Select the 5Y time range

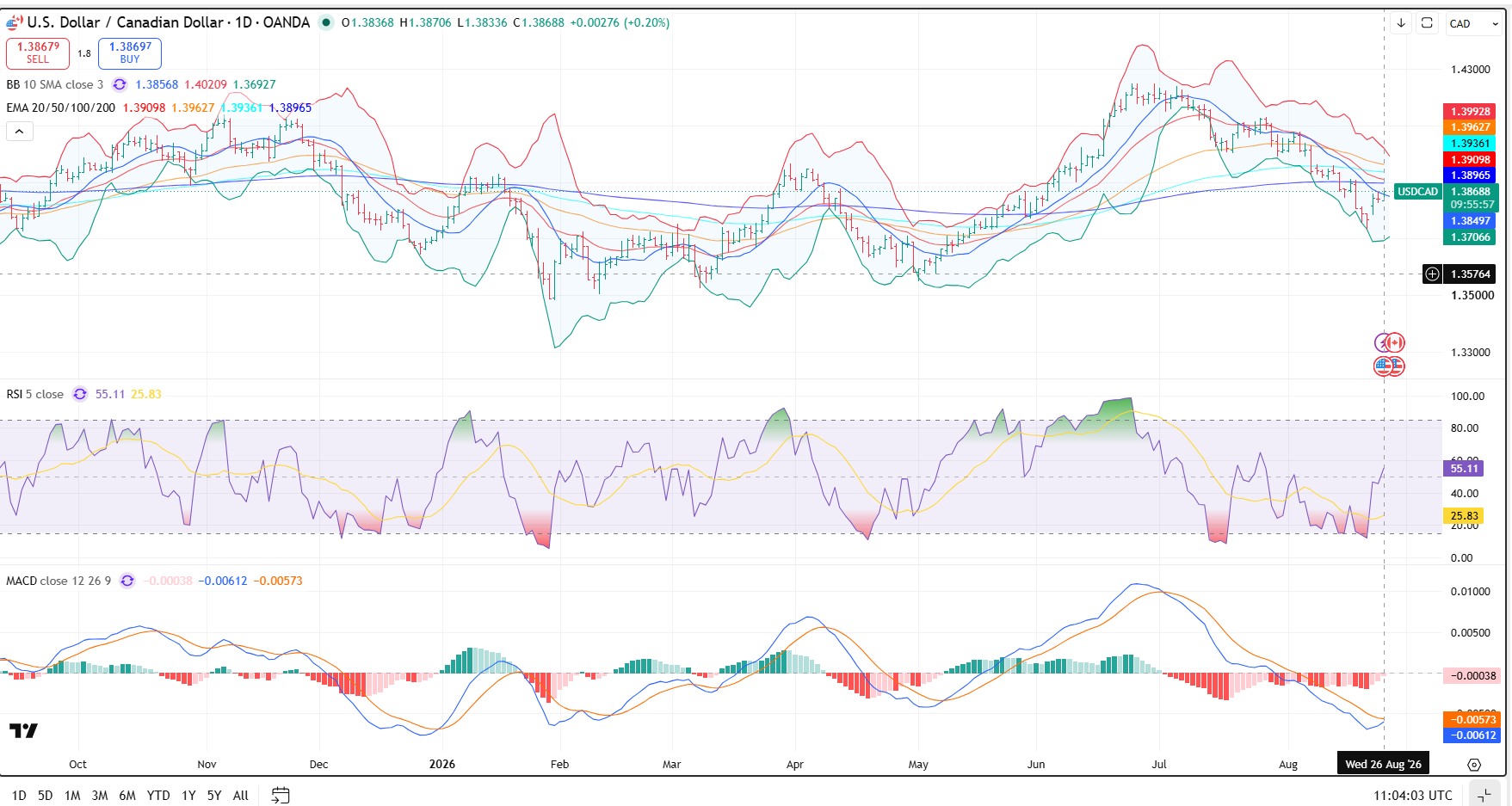pos(214,796)
